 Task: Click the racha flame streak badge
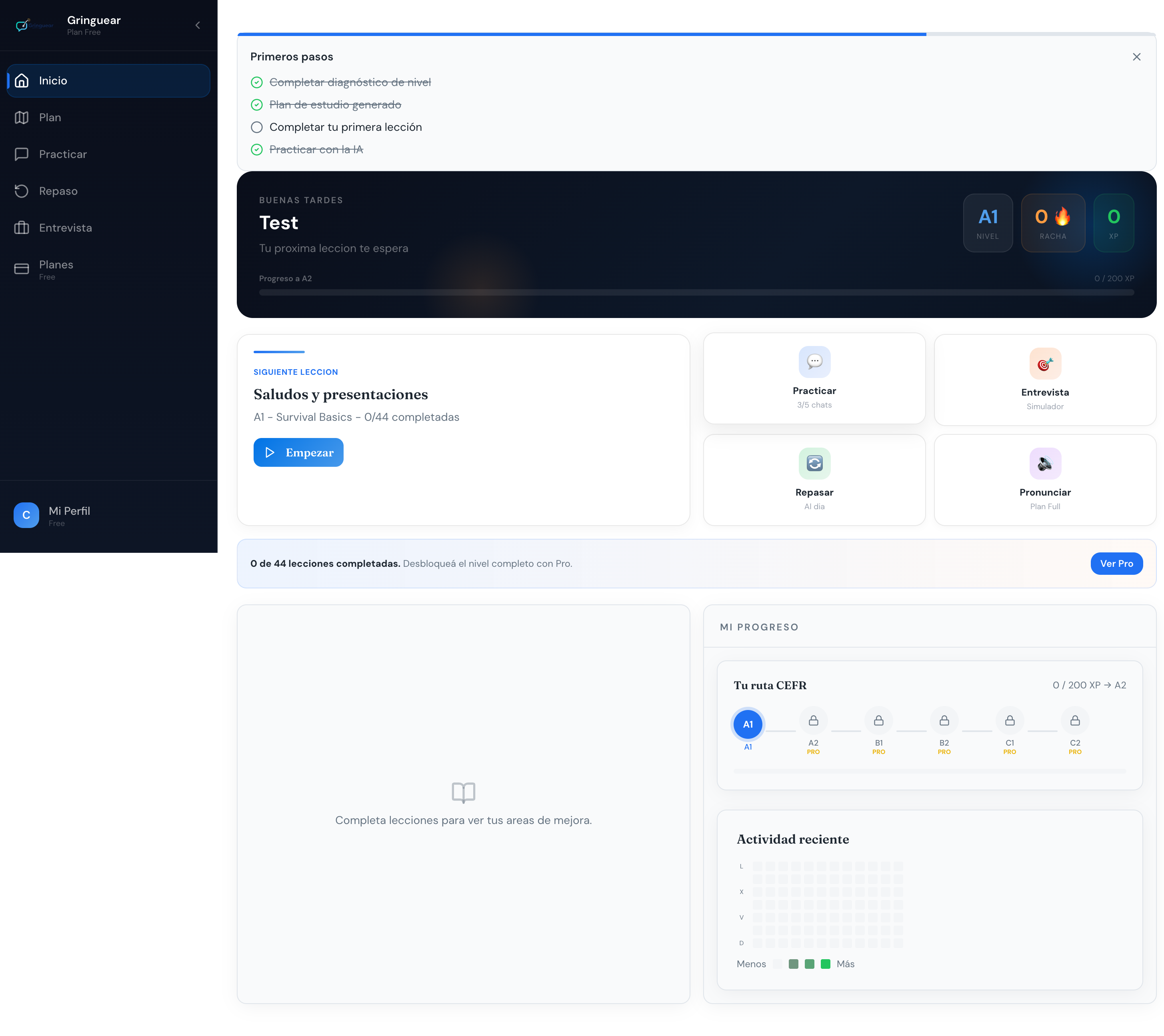(1052, 223)
